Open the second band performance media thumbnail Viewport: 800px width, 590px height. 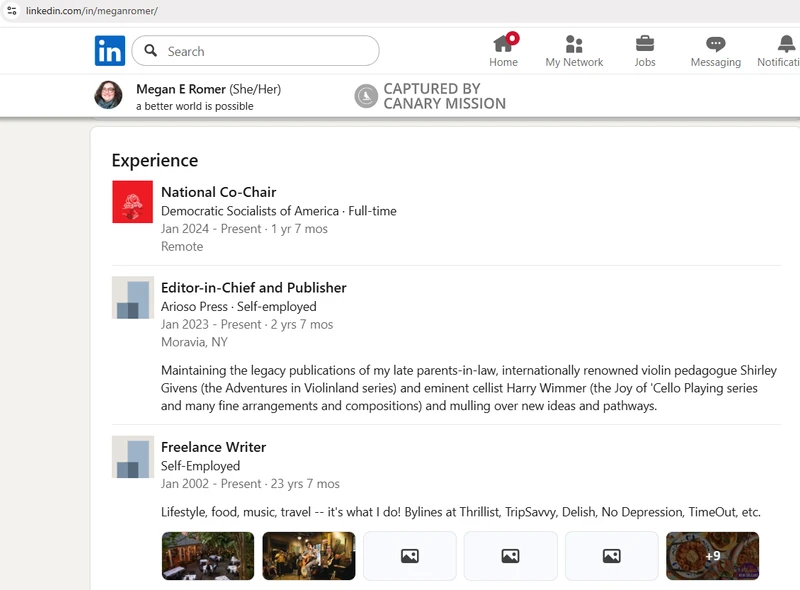(x=309, y=556)
